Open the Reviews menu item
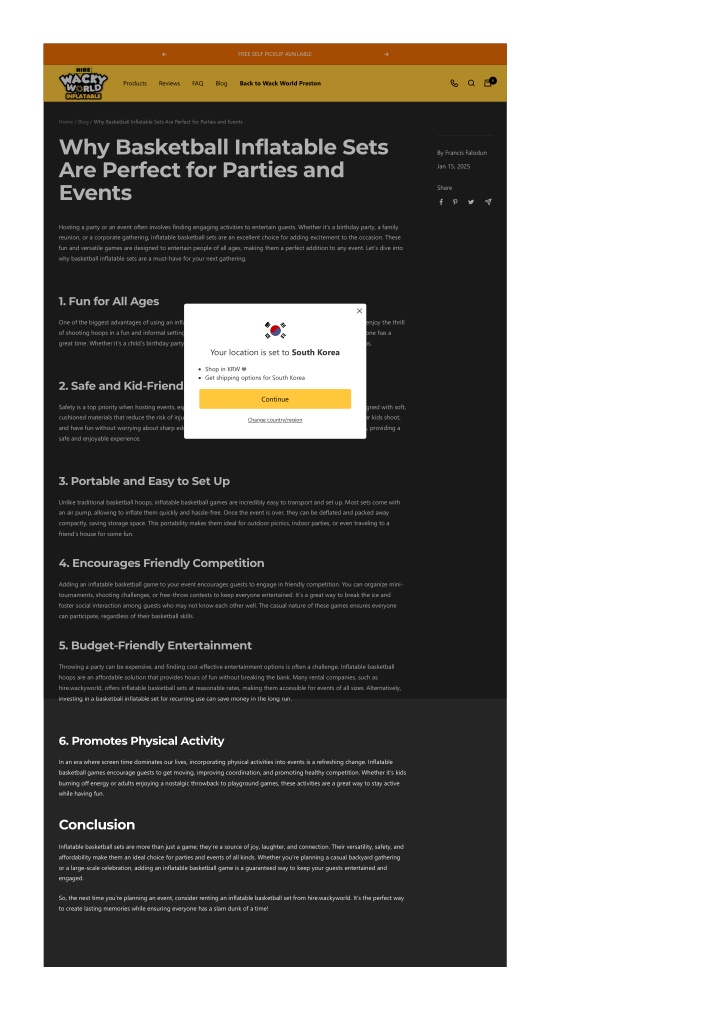The width and height of the screenshot is (720, 1018). point(169,84)
